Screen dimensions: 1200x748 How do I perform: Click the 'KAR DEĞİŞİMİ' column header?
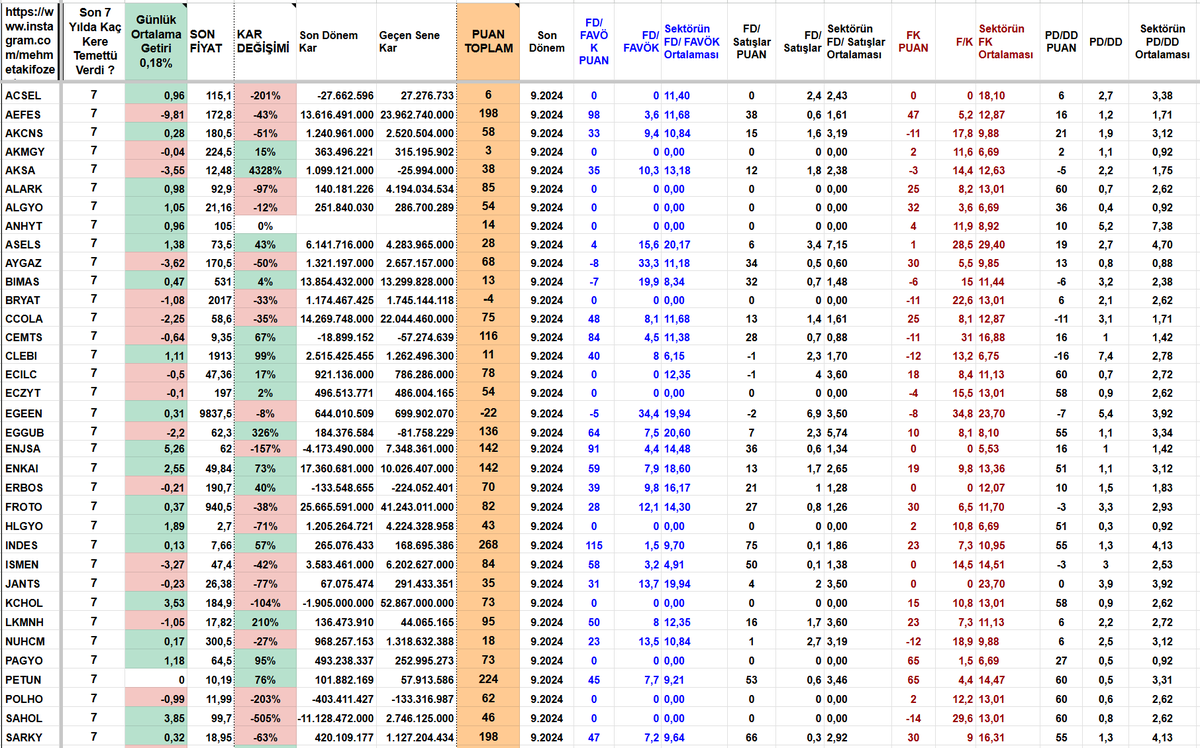click(264, 40)
